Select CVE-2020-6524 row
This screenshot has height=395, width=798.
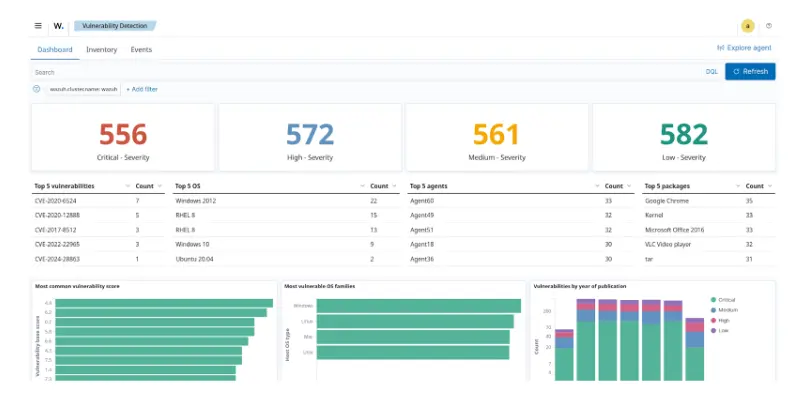pos(98,201)
